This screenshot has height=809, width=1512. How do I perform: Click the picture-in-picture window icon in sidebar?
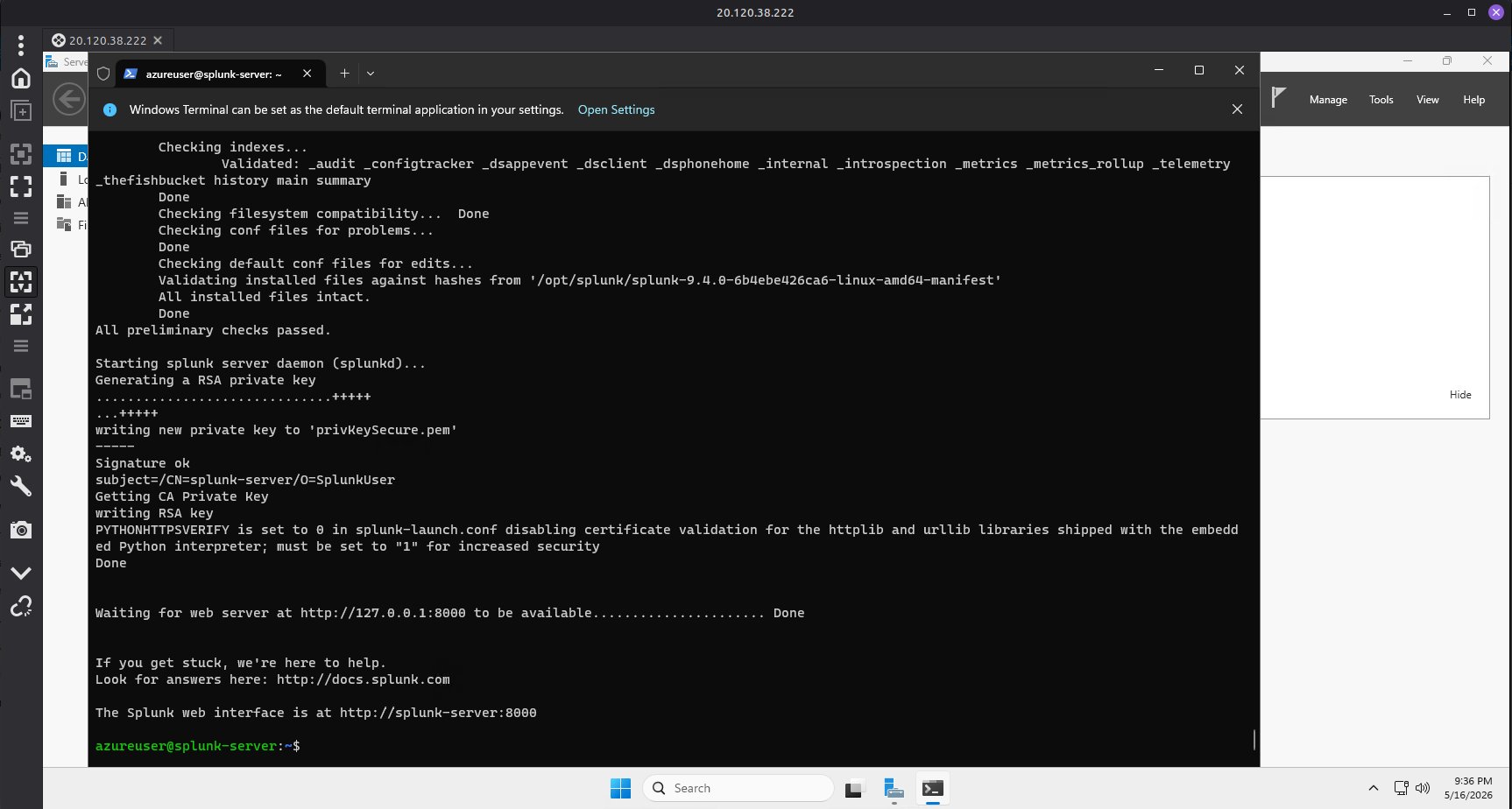tap(21, 389)
